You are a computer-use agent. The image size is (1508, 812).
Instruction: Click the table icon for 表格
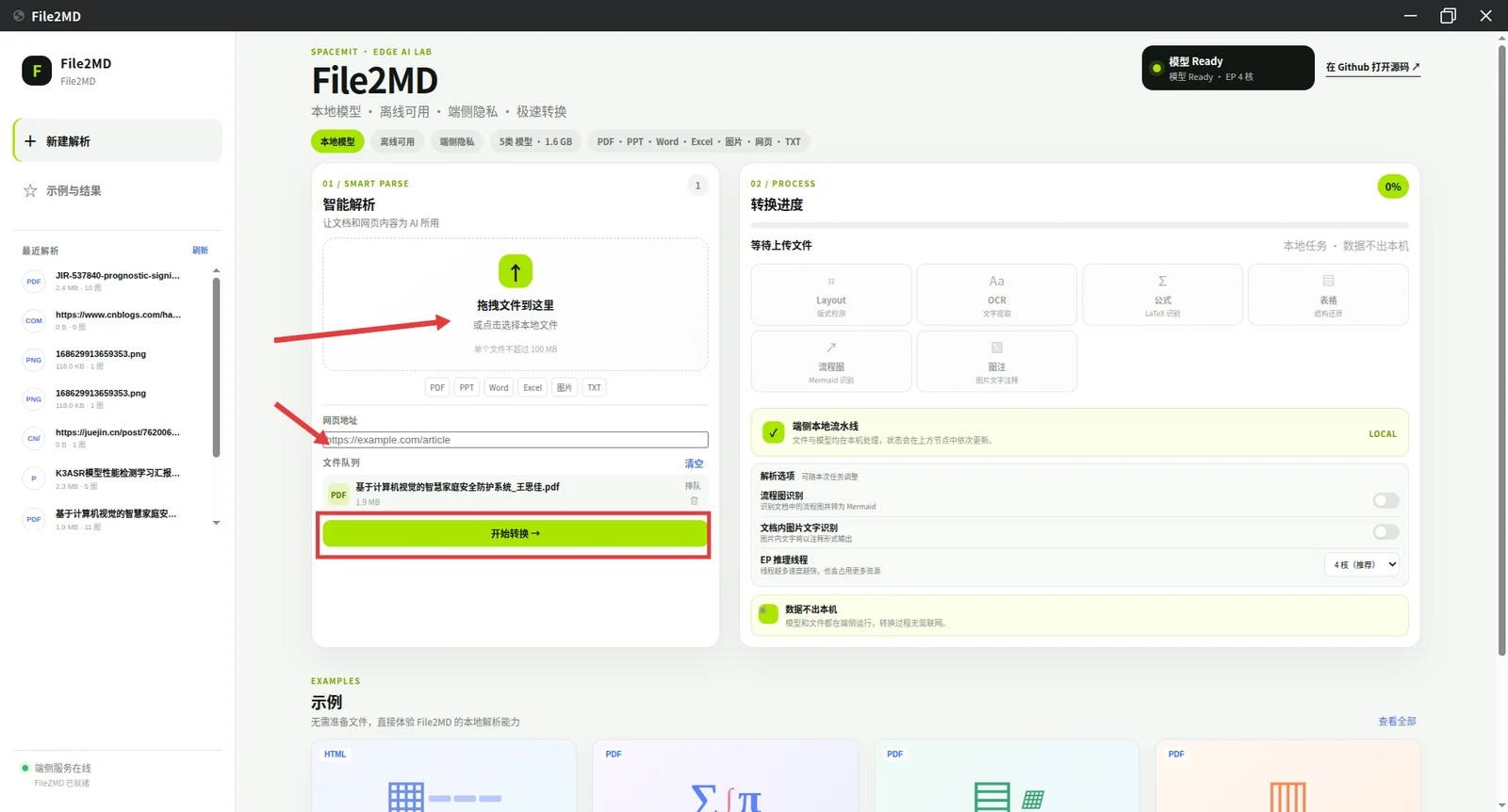[x=1328, y=281]
